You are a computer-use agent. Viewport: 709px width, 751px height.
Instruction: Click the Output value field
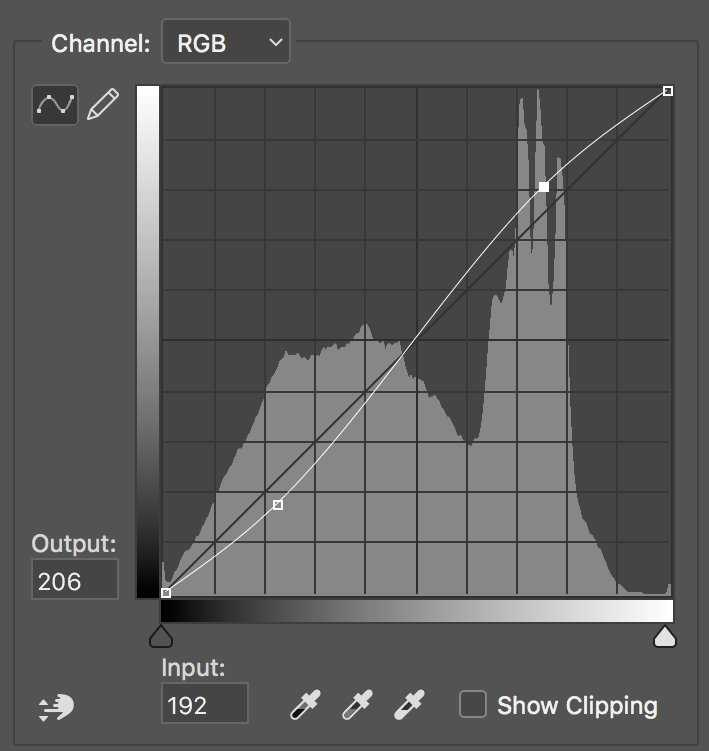pyautogui.click(x=75, y=580)
